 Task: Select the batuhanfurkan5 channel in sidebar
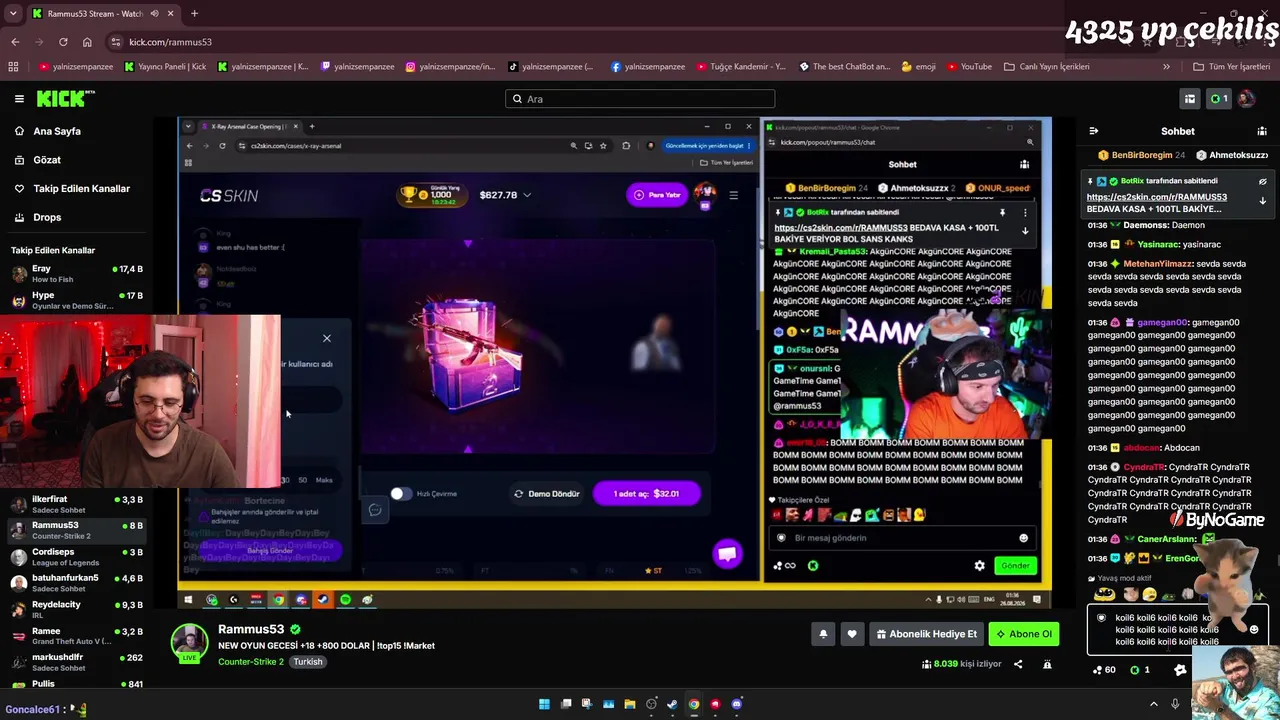78,583
